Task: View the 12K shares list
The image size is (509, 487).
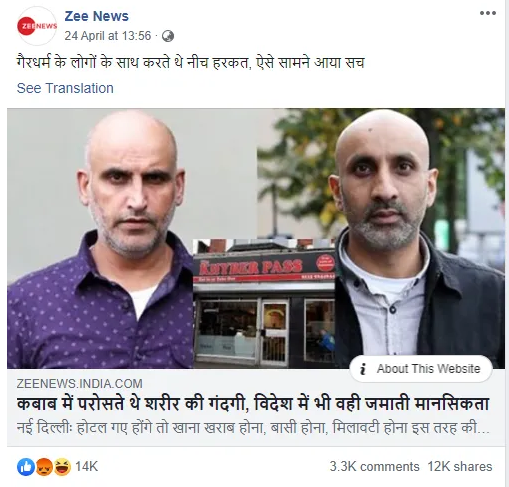Action: 460,467
